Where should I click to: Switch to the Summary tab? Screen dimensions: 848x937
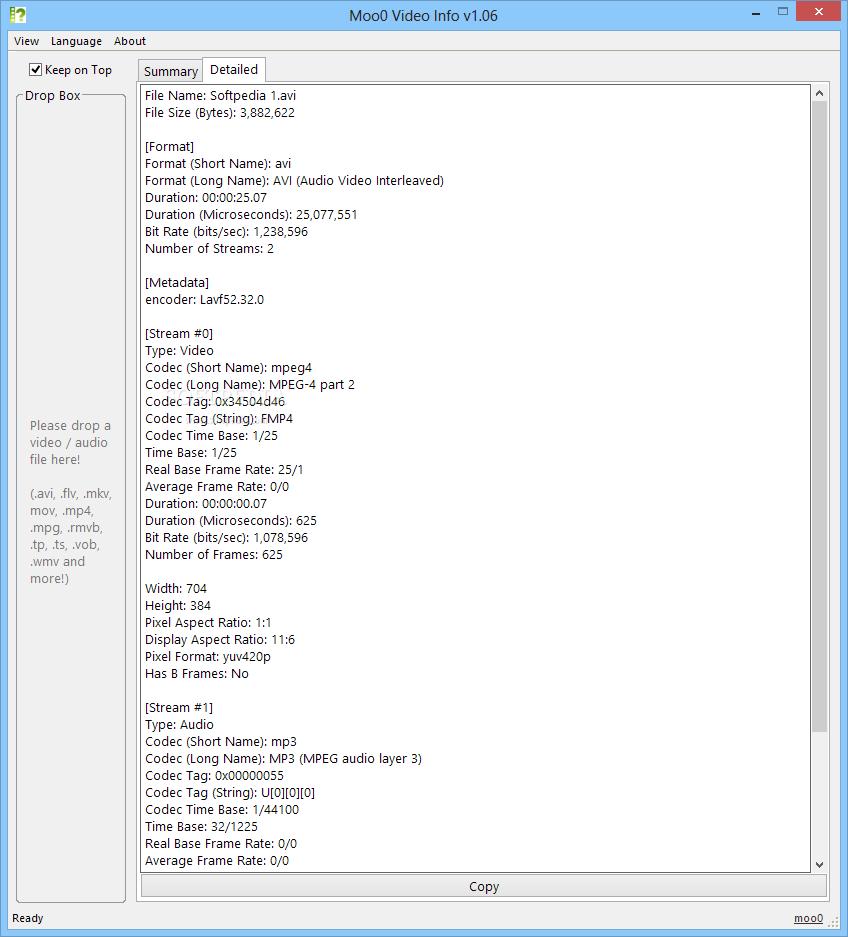tap(170, 71)
